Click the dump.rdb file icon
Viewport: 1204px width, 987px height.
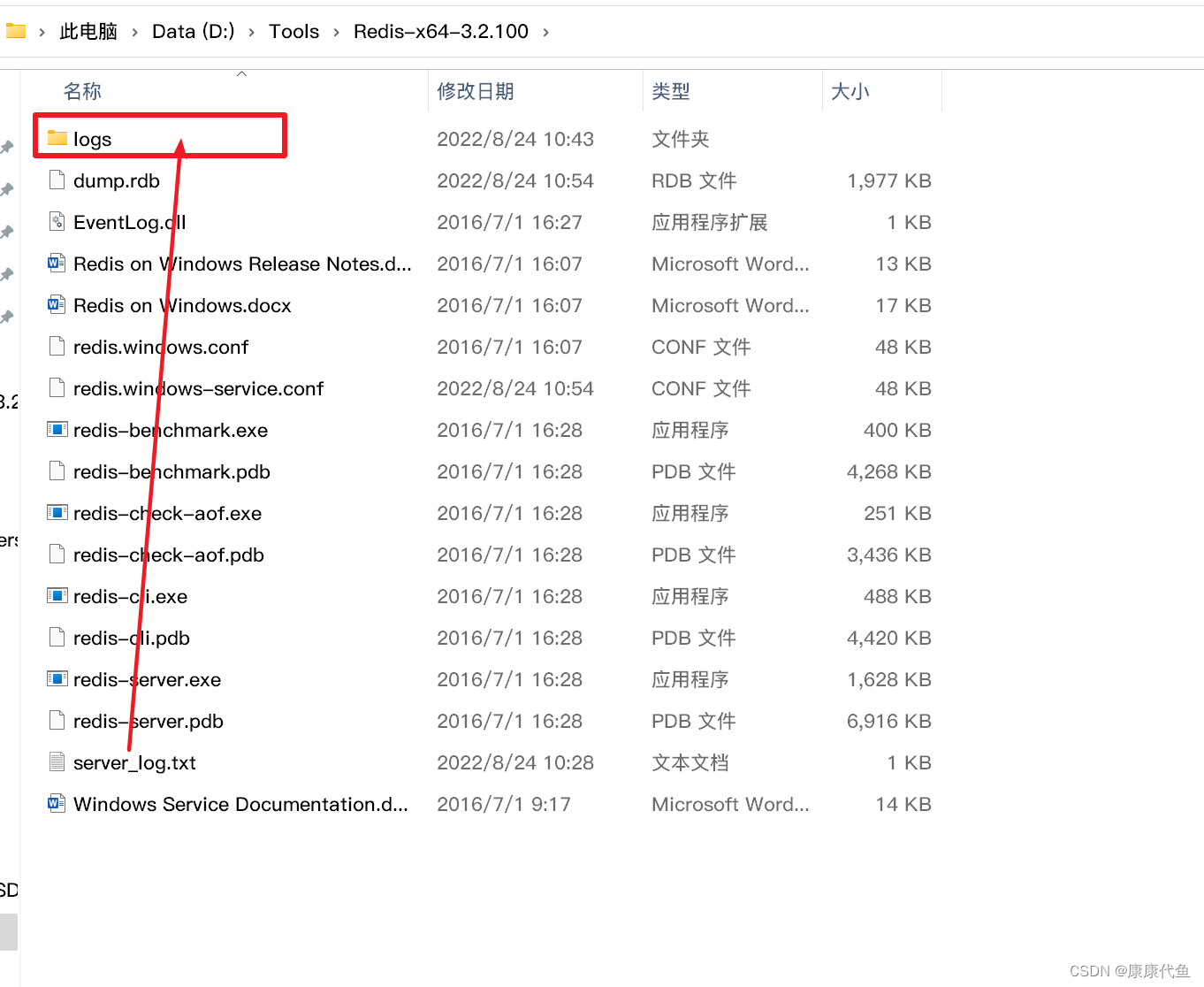click(57, 180)
